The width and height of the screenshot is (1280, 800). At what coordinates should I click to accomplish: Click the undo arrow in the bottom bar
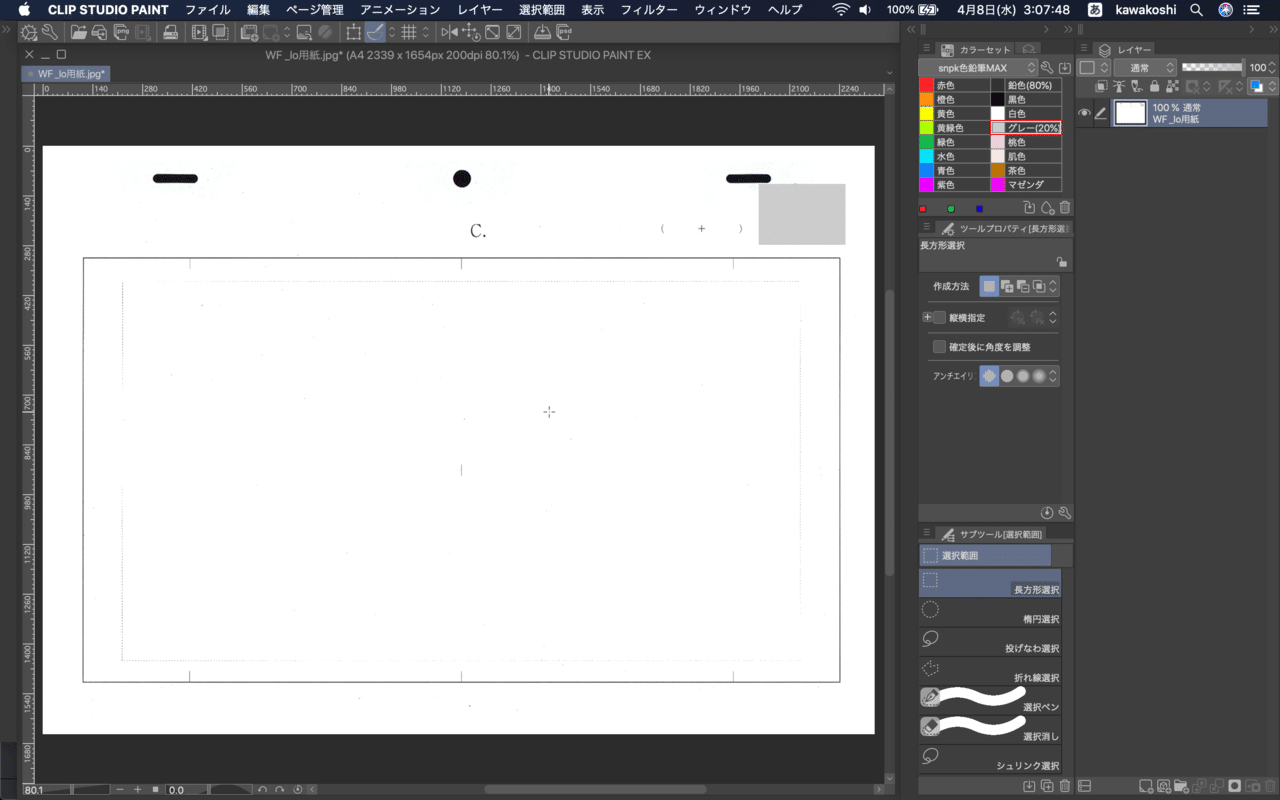point(263,789)
